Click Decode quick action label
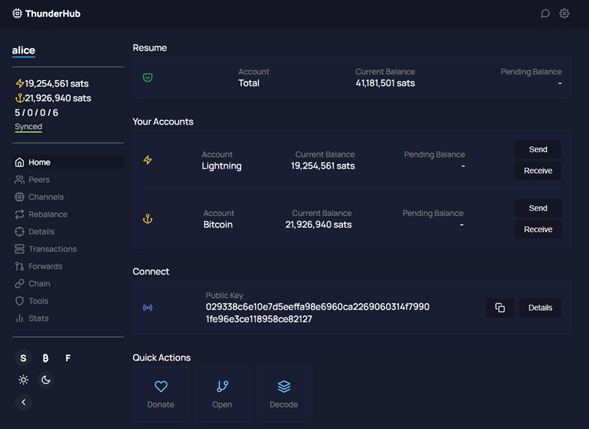 point(284,405)
